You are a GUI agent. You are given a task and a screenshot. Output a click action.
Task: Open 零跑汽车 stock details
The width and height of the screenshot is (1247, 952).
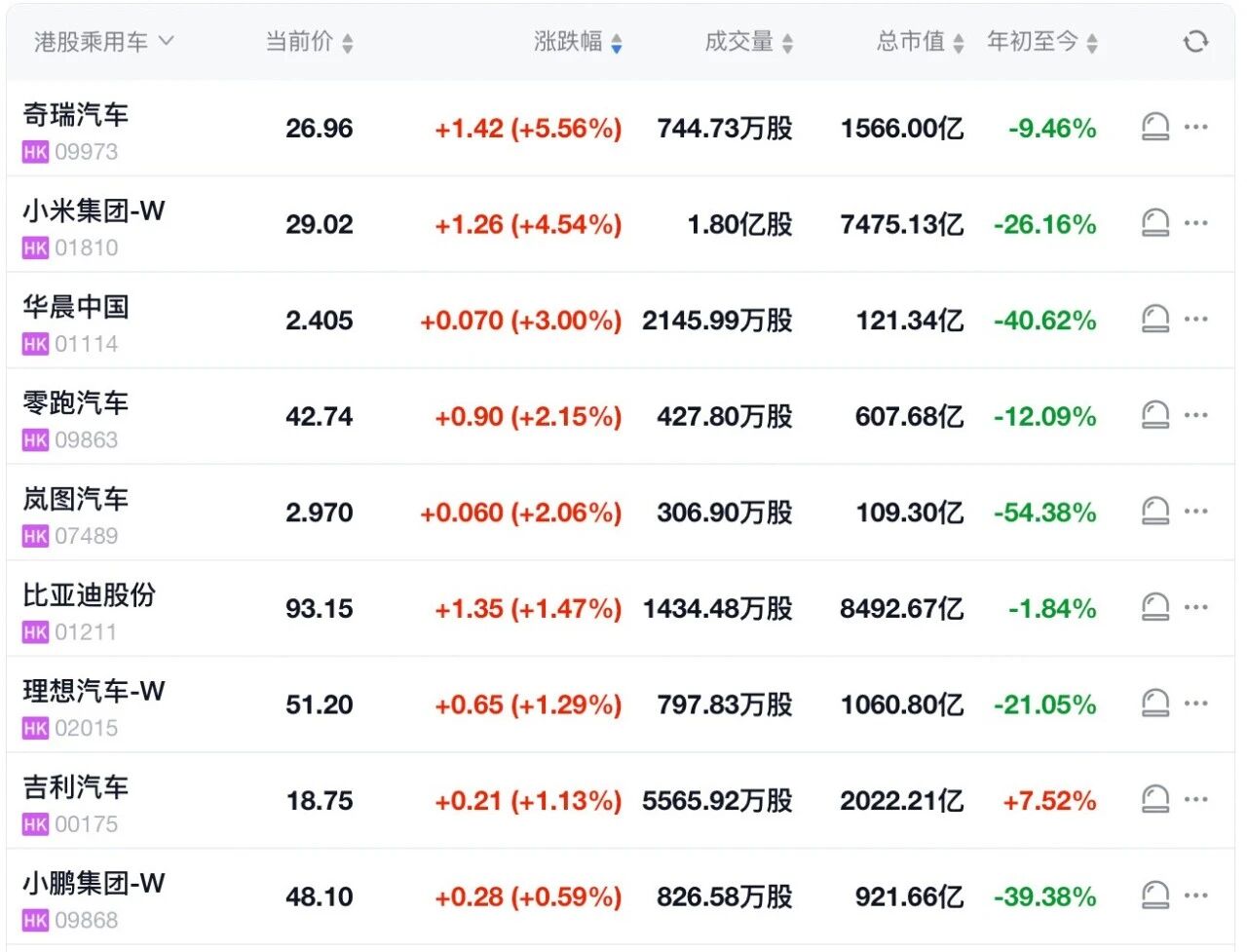(x=76, y=402)
